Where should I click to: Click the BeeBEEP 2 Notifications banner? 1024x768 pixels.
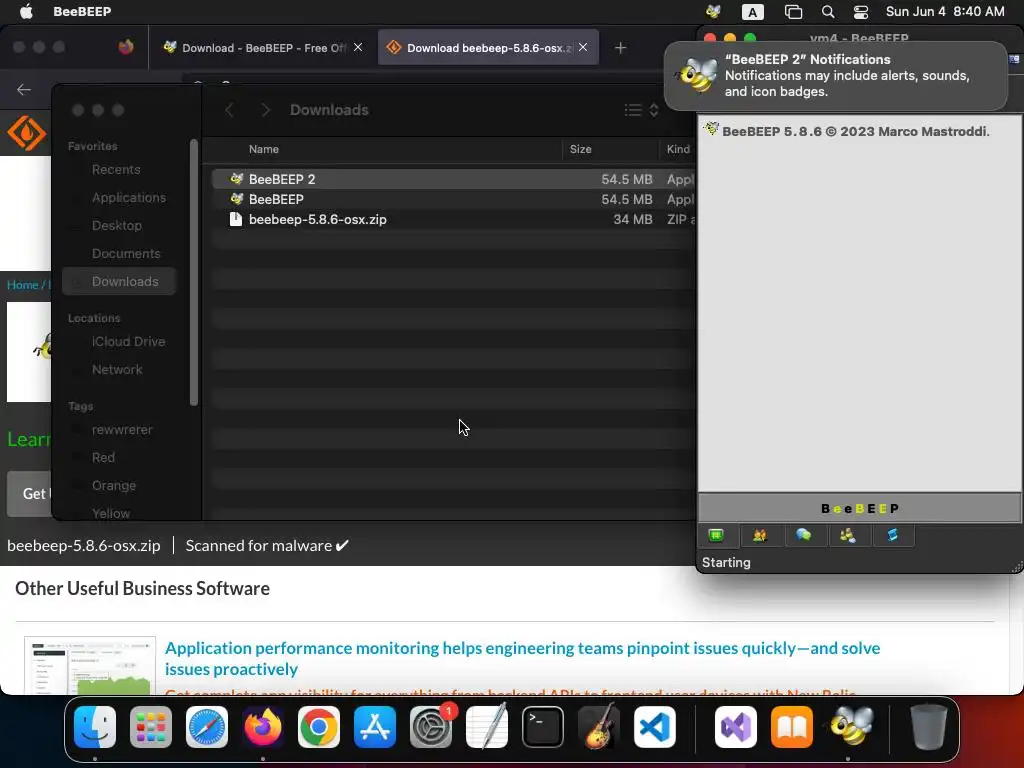[835, 76]
